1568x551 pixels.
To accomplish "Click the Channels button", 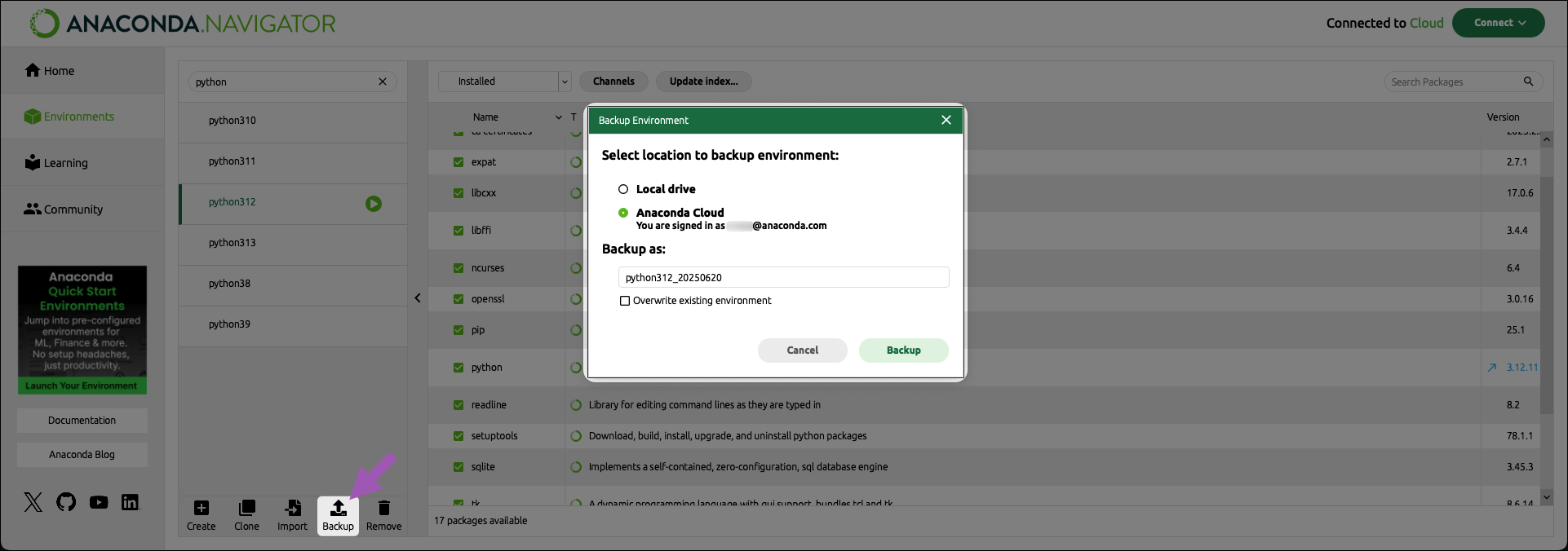I will [x=613, y=82].
